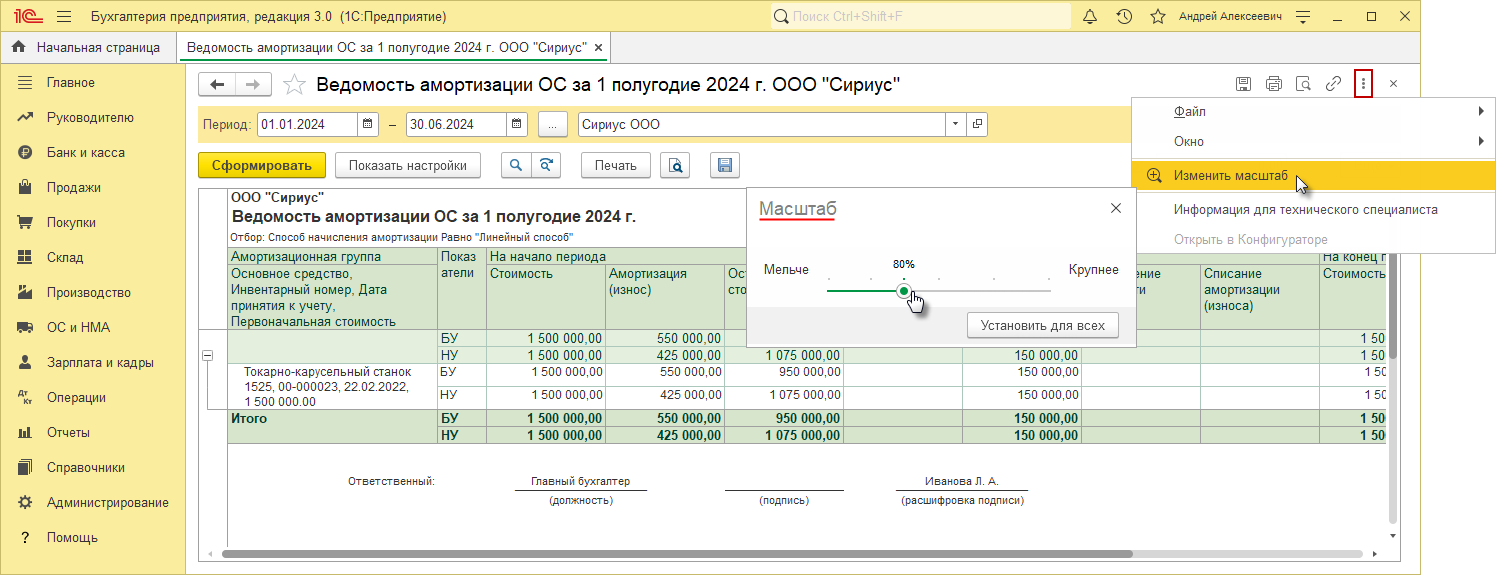The height and width of the screenshot is (575, 1497).
Task: Select the Итого row label
Action: pos(249,419)
